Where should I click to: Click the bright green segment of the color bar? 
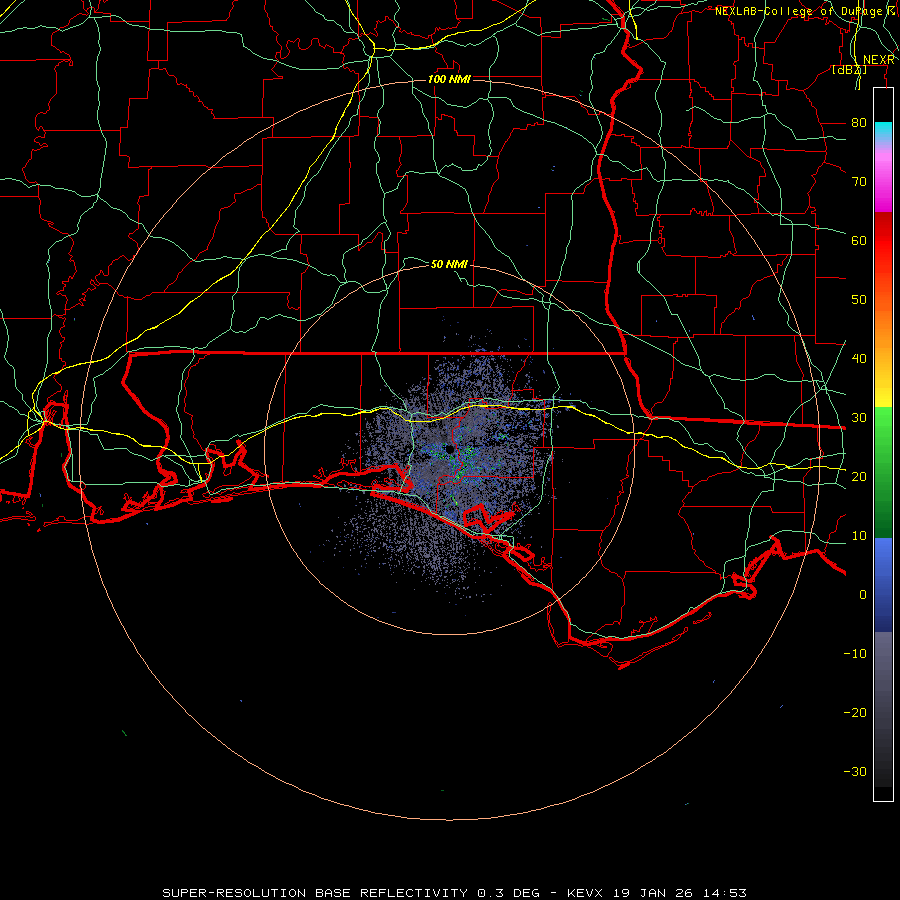[x=883, y=430]
